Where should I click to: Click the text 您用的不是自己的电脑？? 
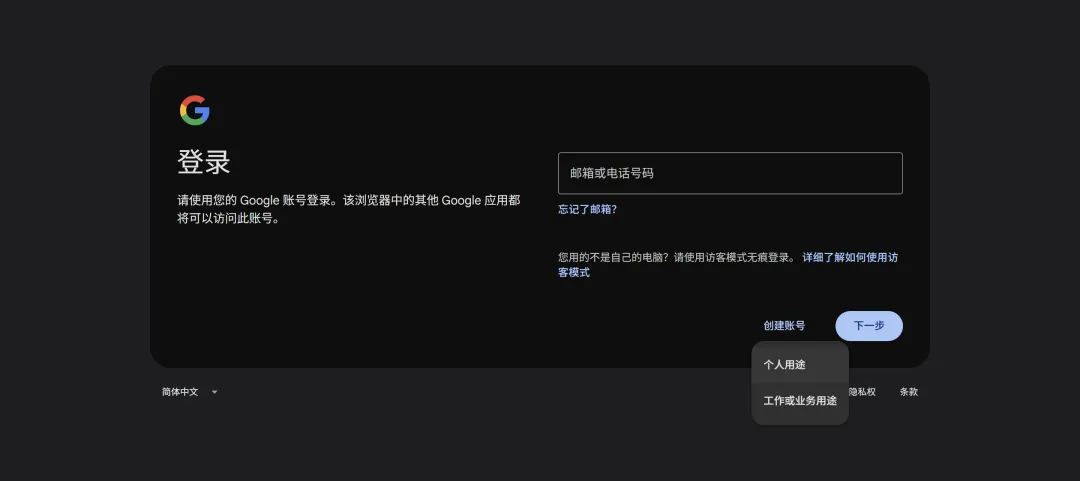pyautogui.click(x=614, y=258)
